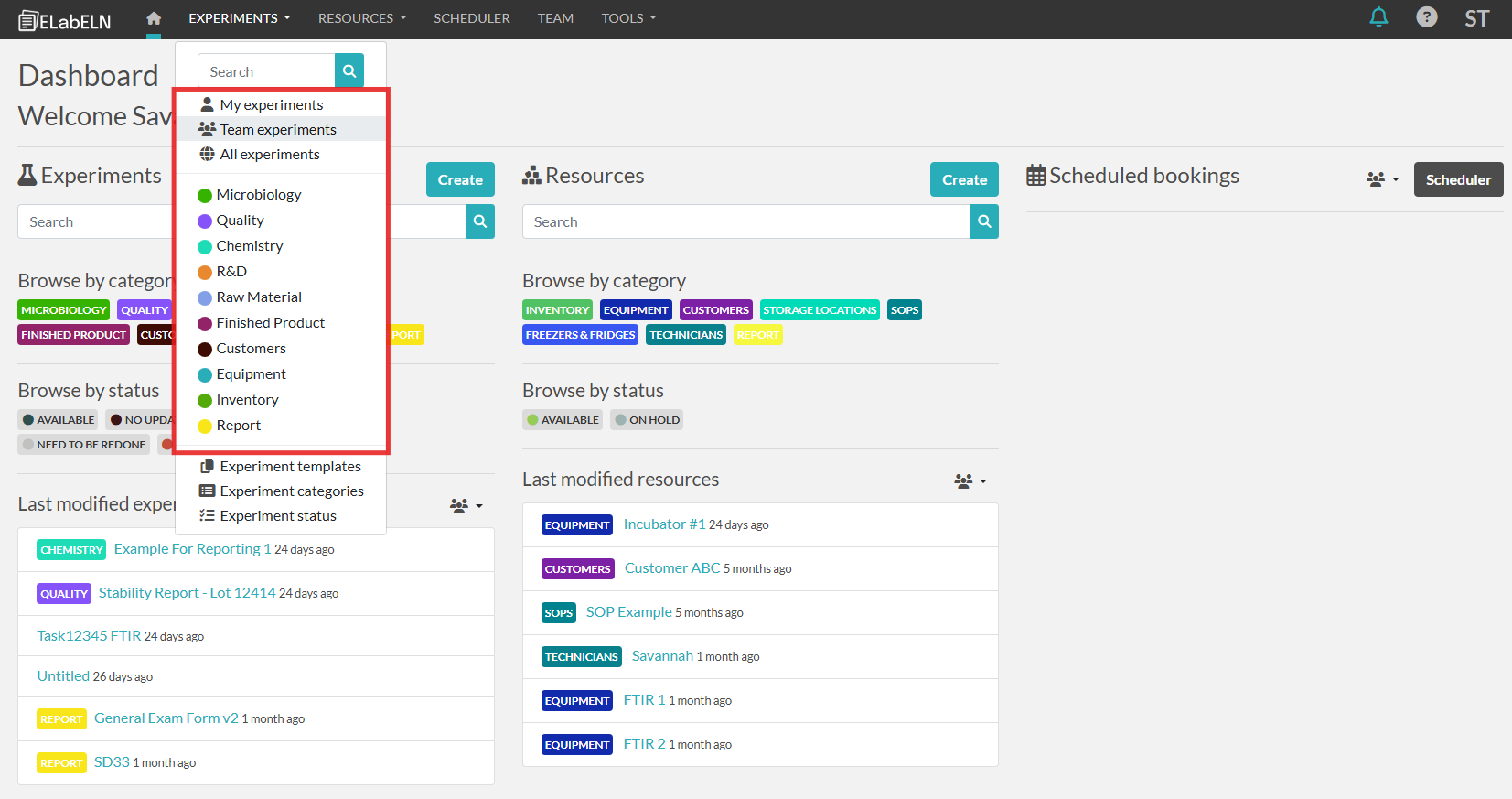
Task: Select the Microbiology category menu entry
Action: (x=258, y=195)
